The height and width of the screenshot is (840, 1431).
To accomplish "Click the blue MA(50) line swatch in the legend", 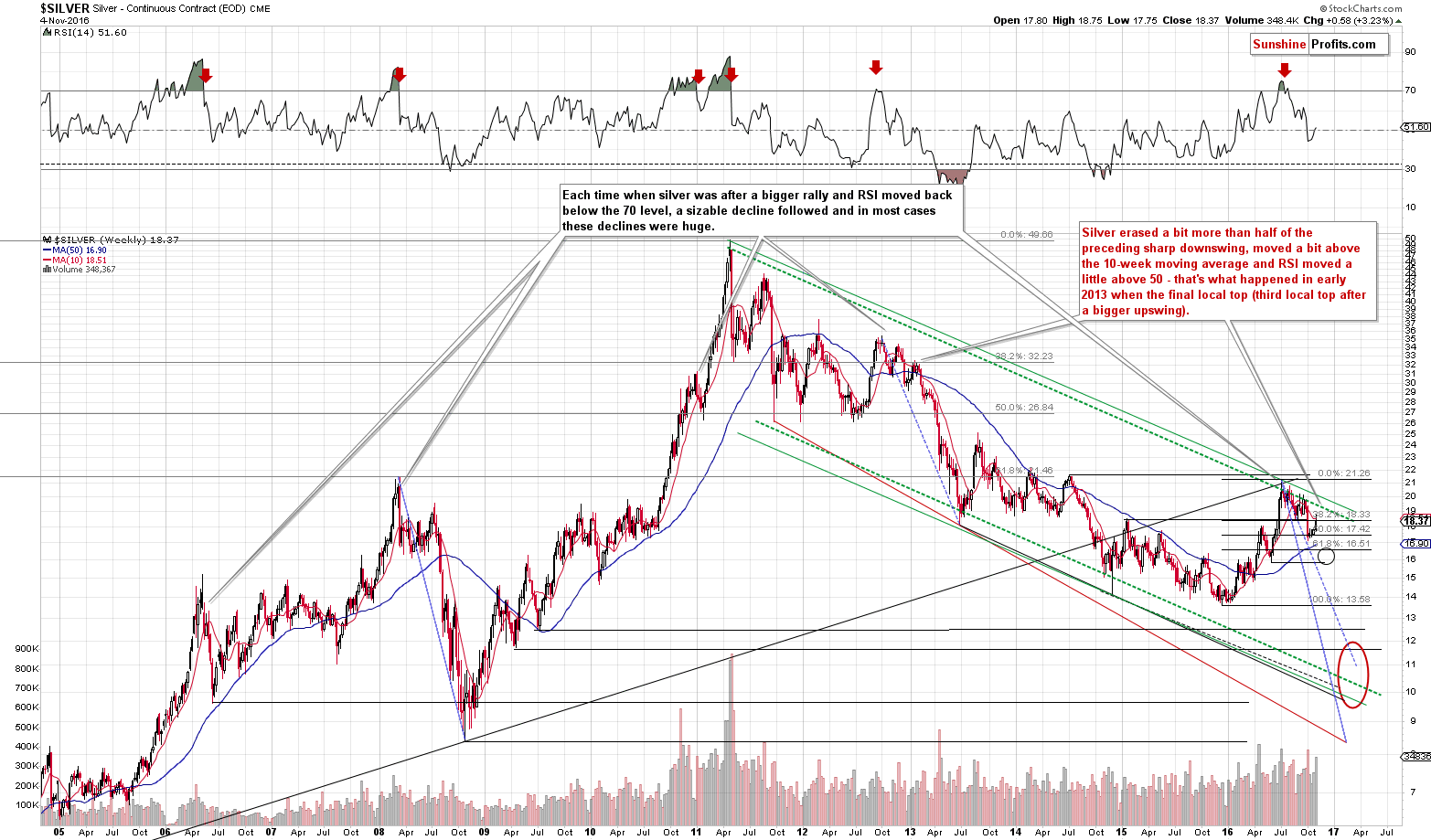I will click(x=47, y=250).
